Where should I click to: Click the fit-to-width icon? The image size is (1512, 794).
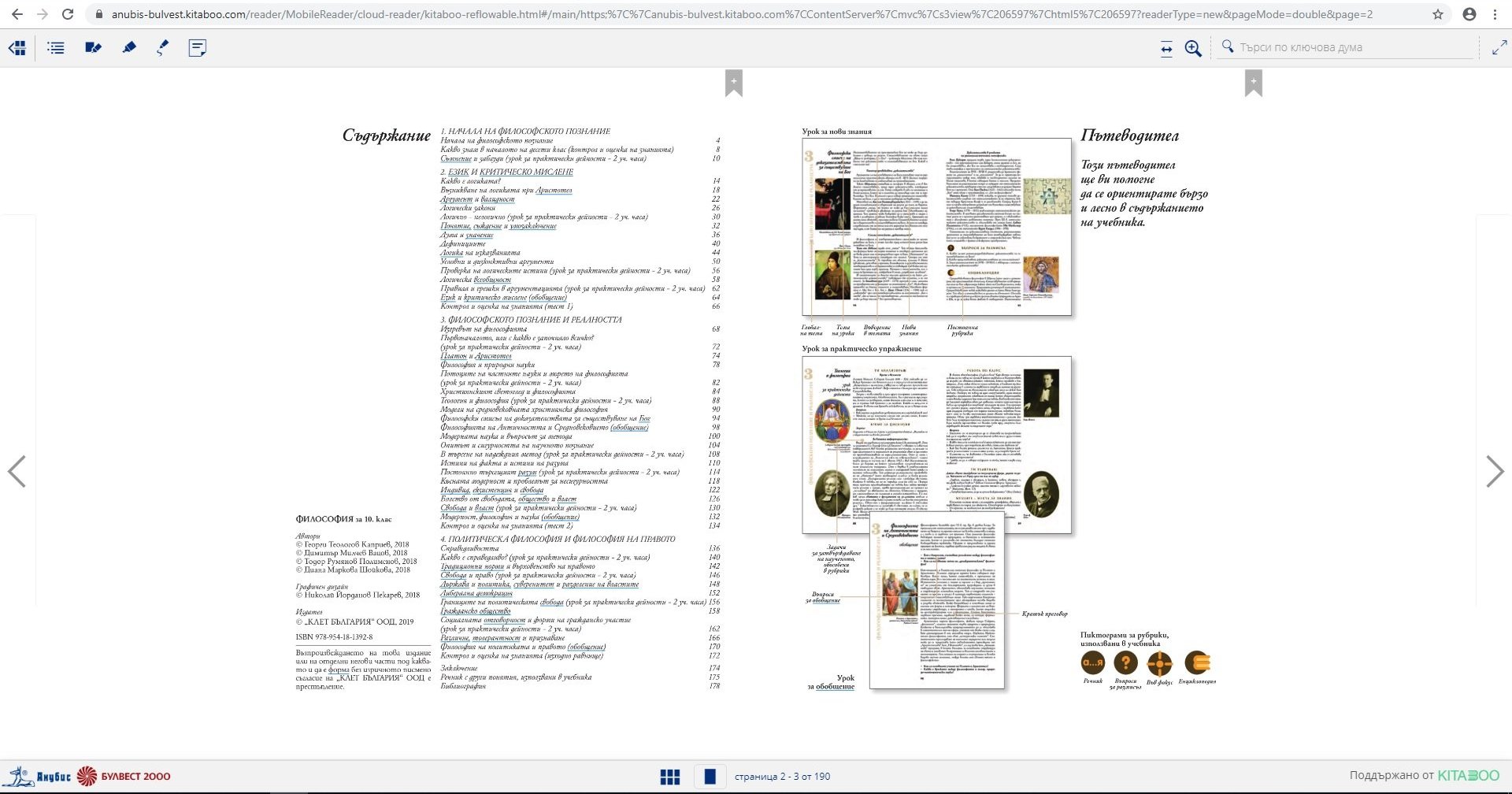point(1166,49)
